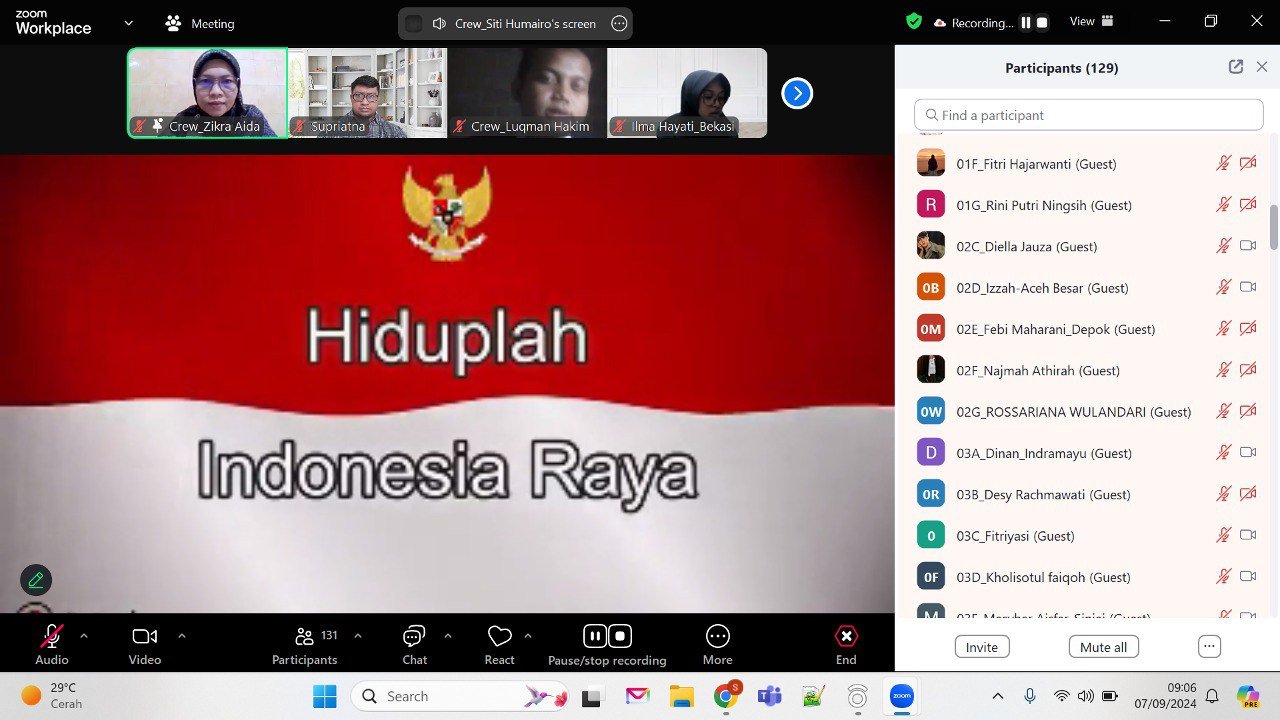Show next video thumbnails with arrow
This screenshot has height=720, width=1280.
click(x=797, y=93)
